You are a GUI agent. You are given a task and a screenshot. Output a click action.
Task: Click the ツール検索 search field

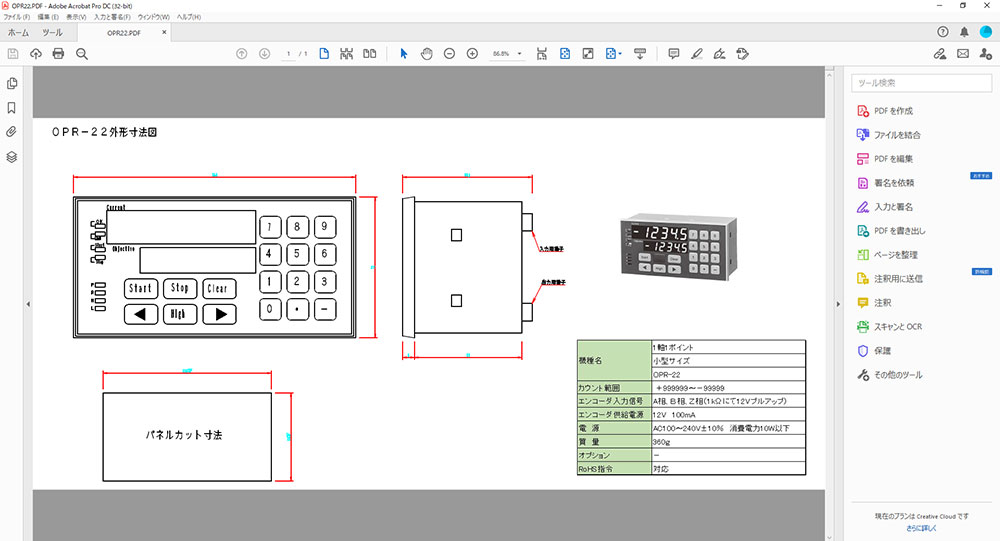[x=920, y=83]
